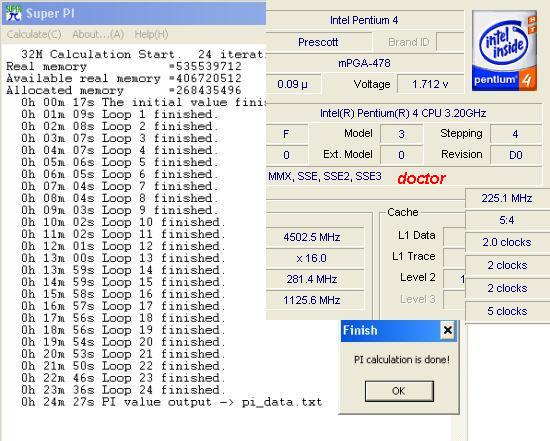Click the Stepping value 4
Screen dimensions: 550x441
pyautogui.click(x=515, y=134)
